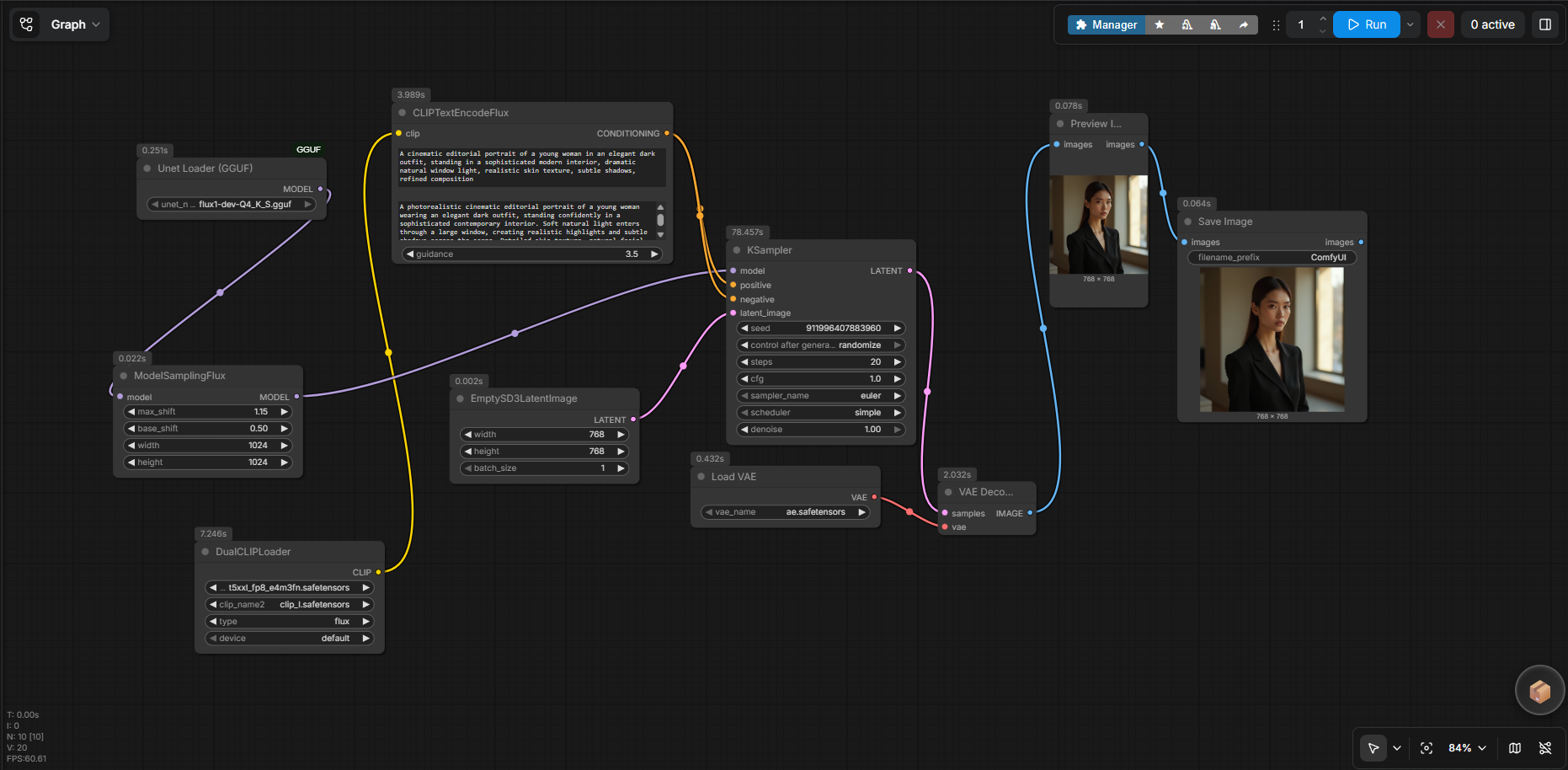This screenshot has height=770, width=1568.
Task: Increase batch_size with right arrow
Action: pyautogui.click(x=621, y=468)
